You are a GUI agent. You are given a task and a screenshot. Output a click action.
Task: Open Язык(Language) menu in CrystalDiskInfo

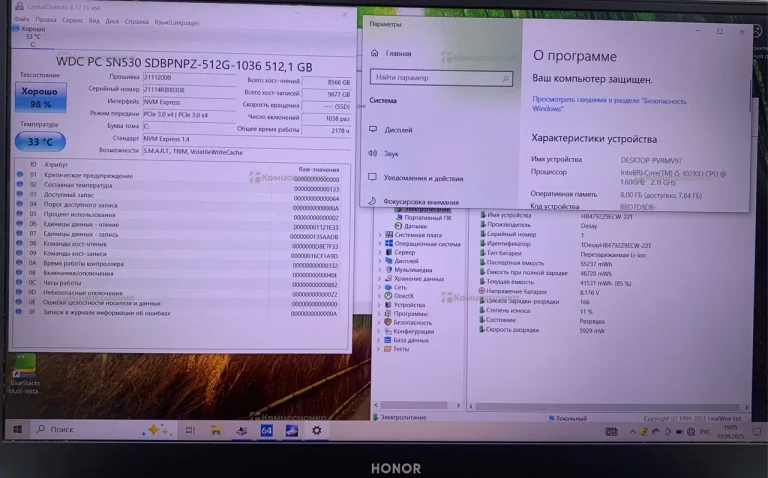click(x=177, y=23)
